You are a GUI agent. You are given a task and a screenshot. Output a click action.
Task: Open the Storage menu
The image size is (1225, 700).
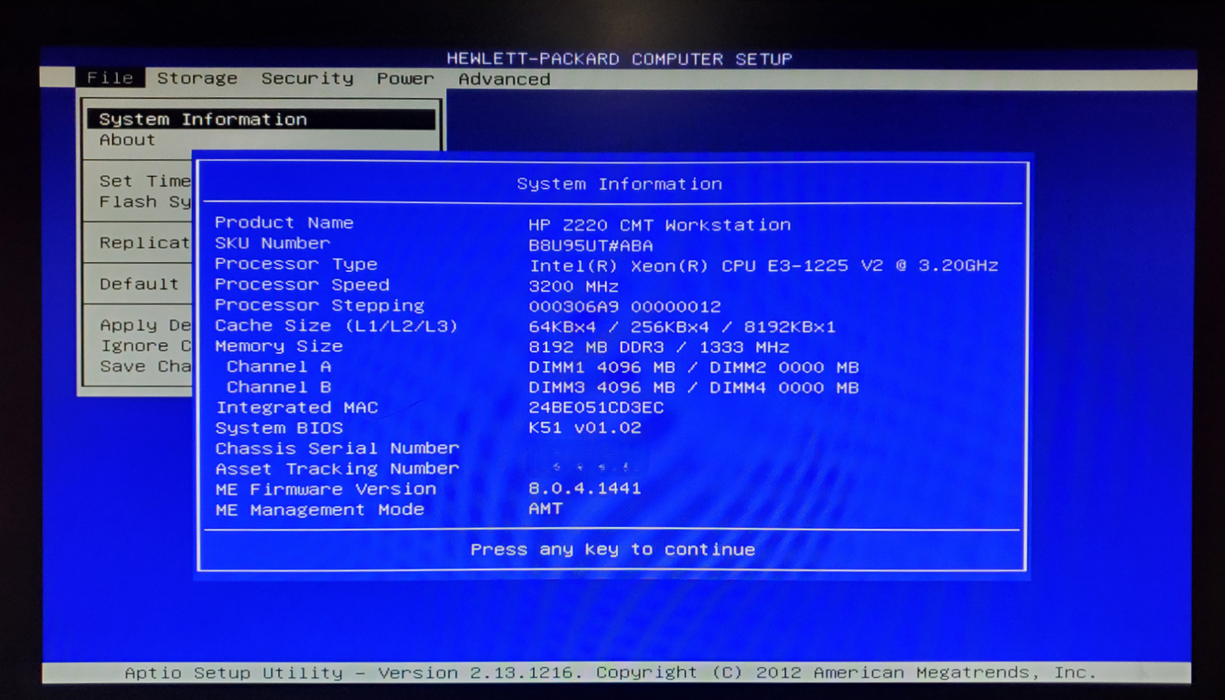click(197, 78)
